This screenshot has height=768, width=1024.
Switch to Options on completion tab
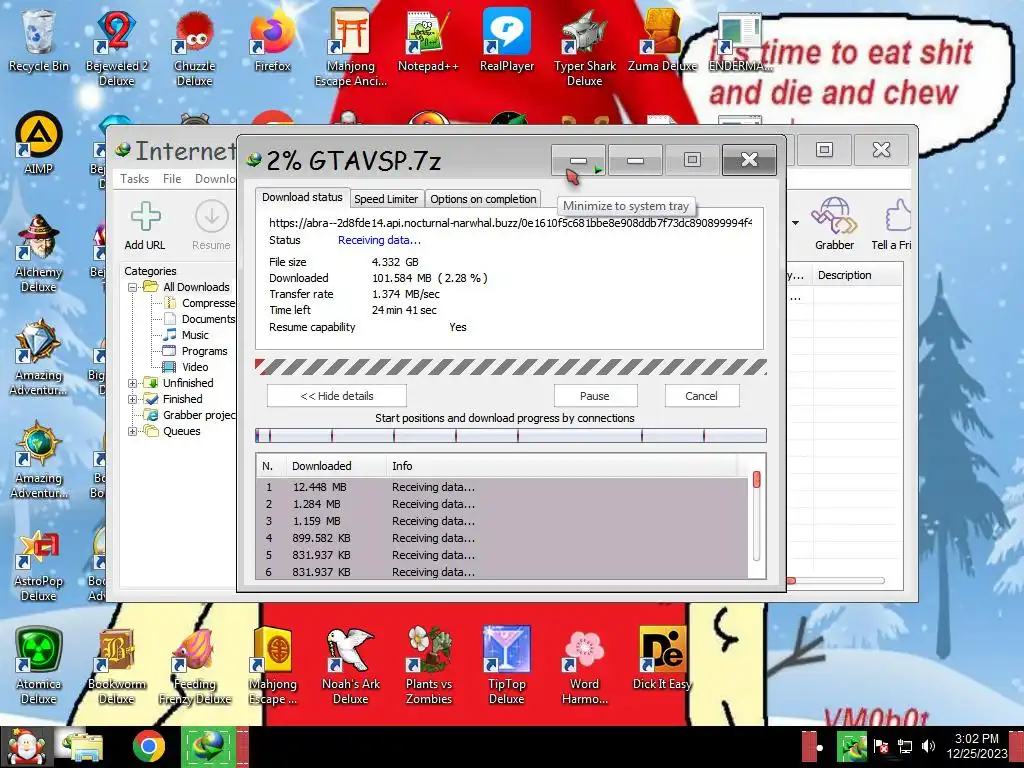(x=483, y=199)
